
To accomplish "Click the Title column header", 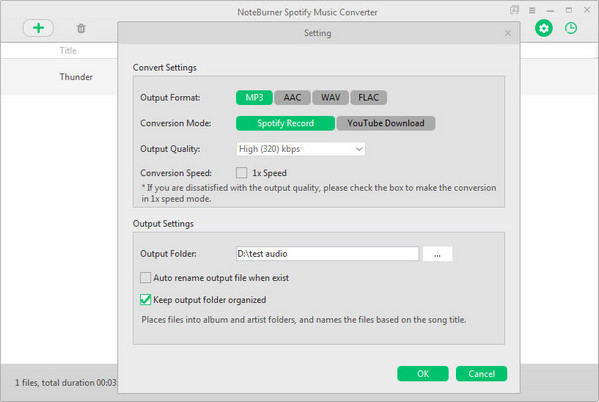I will pyautogui.click(x=68, y=50).
